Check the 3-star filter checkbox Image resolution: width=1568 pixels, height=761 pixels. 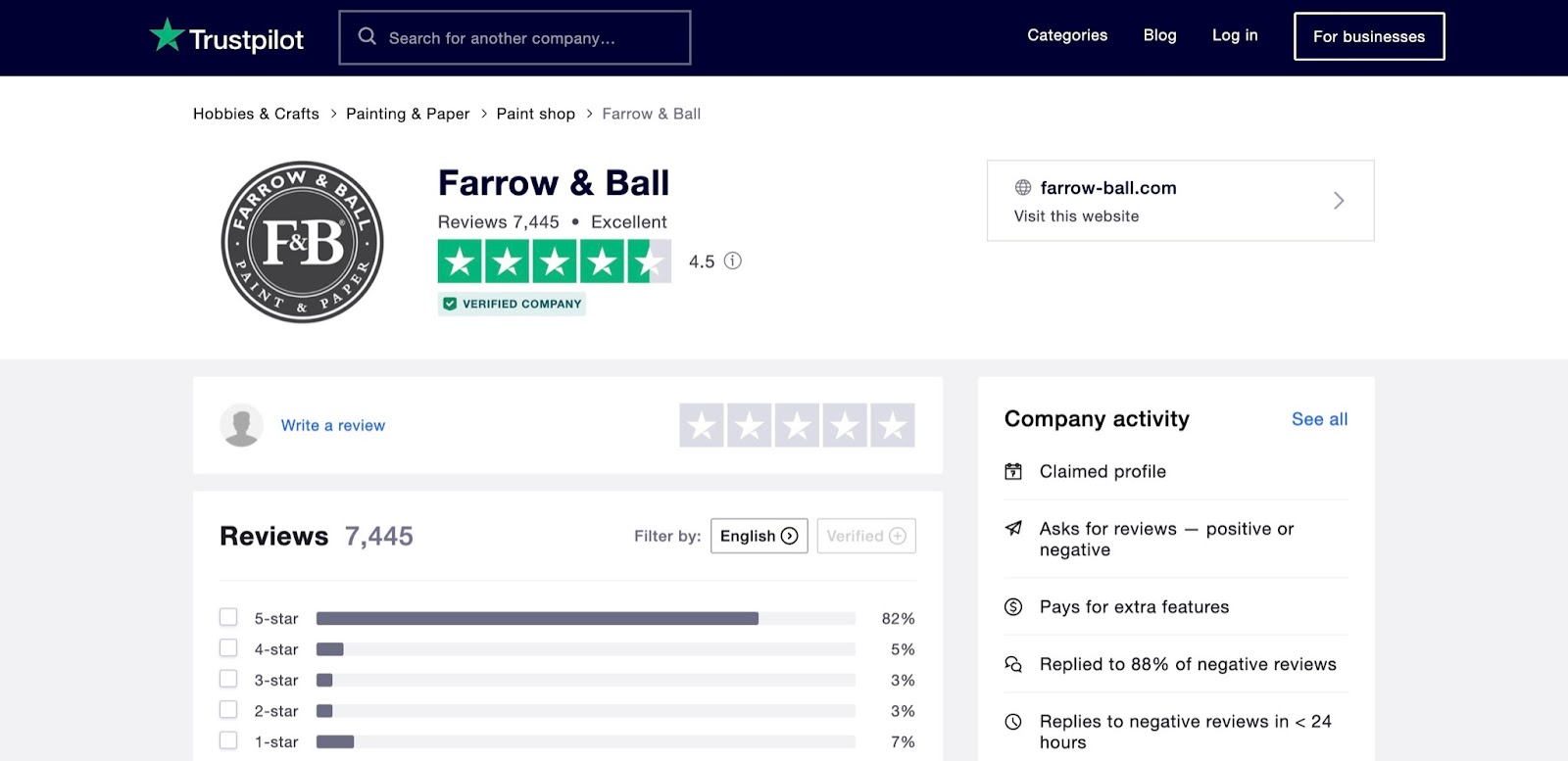click(x=228, y=679)
